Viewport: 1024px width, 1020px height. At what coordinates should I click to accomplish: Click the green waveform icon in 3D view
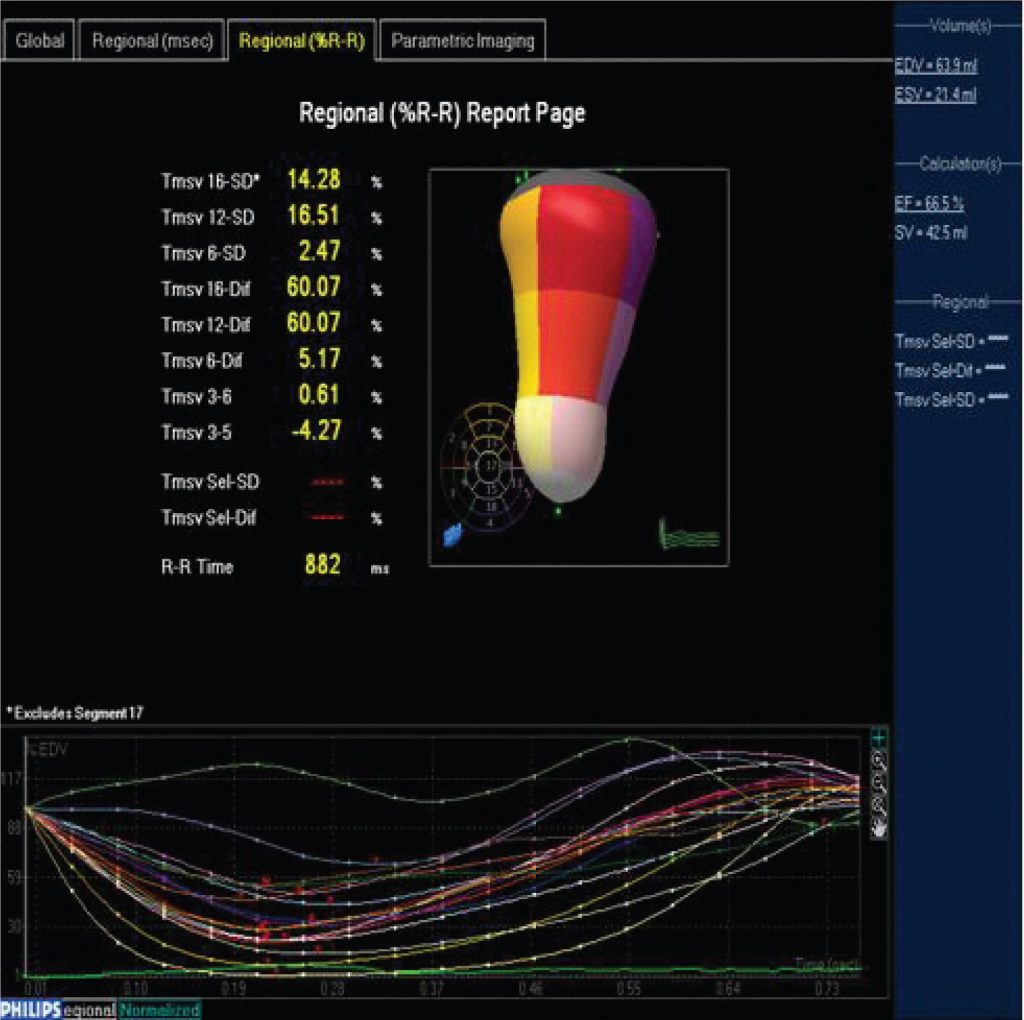(x=689, y=535)
